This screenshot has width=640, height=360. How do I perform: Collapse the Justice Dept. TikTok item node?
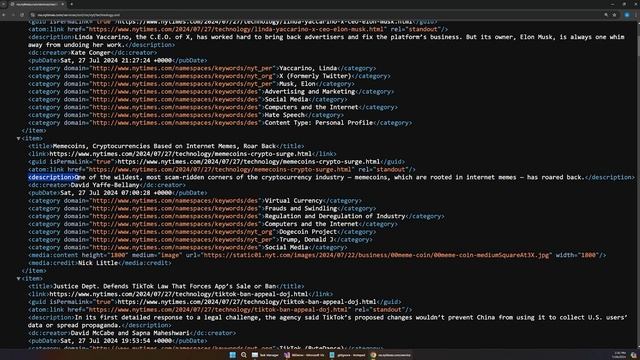tap(18, 278)
